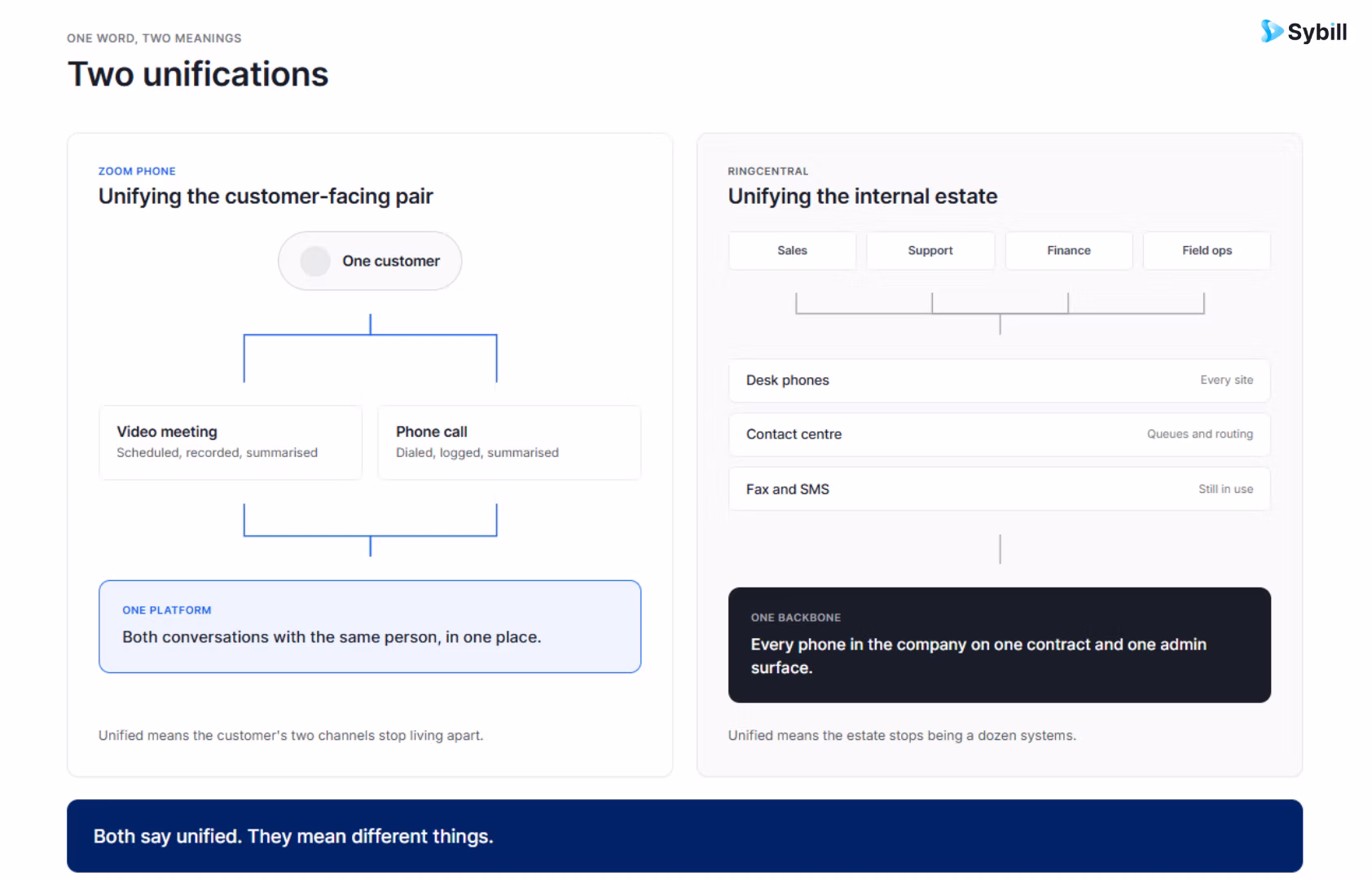
Task: Click the 'channels stop living apart' caption
Action: [x=291, y=736]
